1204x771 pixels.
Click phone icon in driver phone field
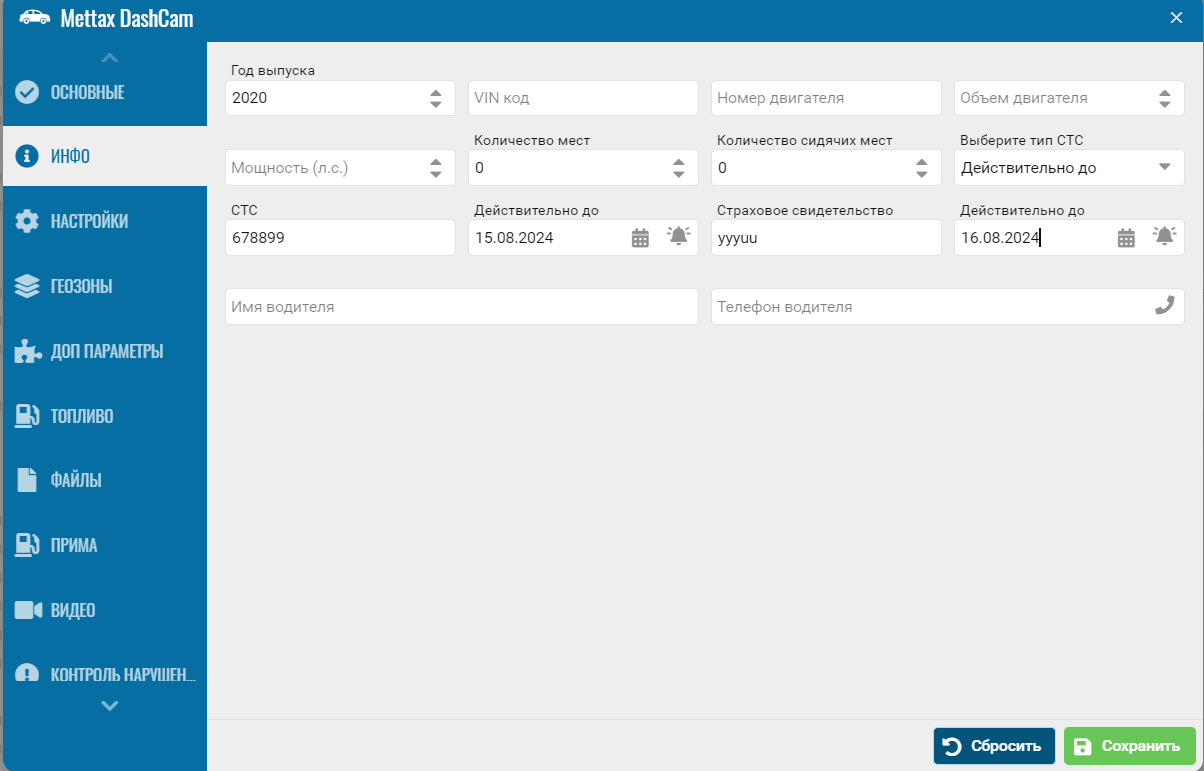1164,307
